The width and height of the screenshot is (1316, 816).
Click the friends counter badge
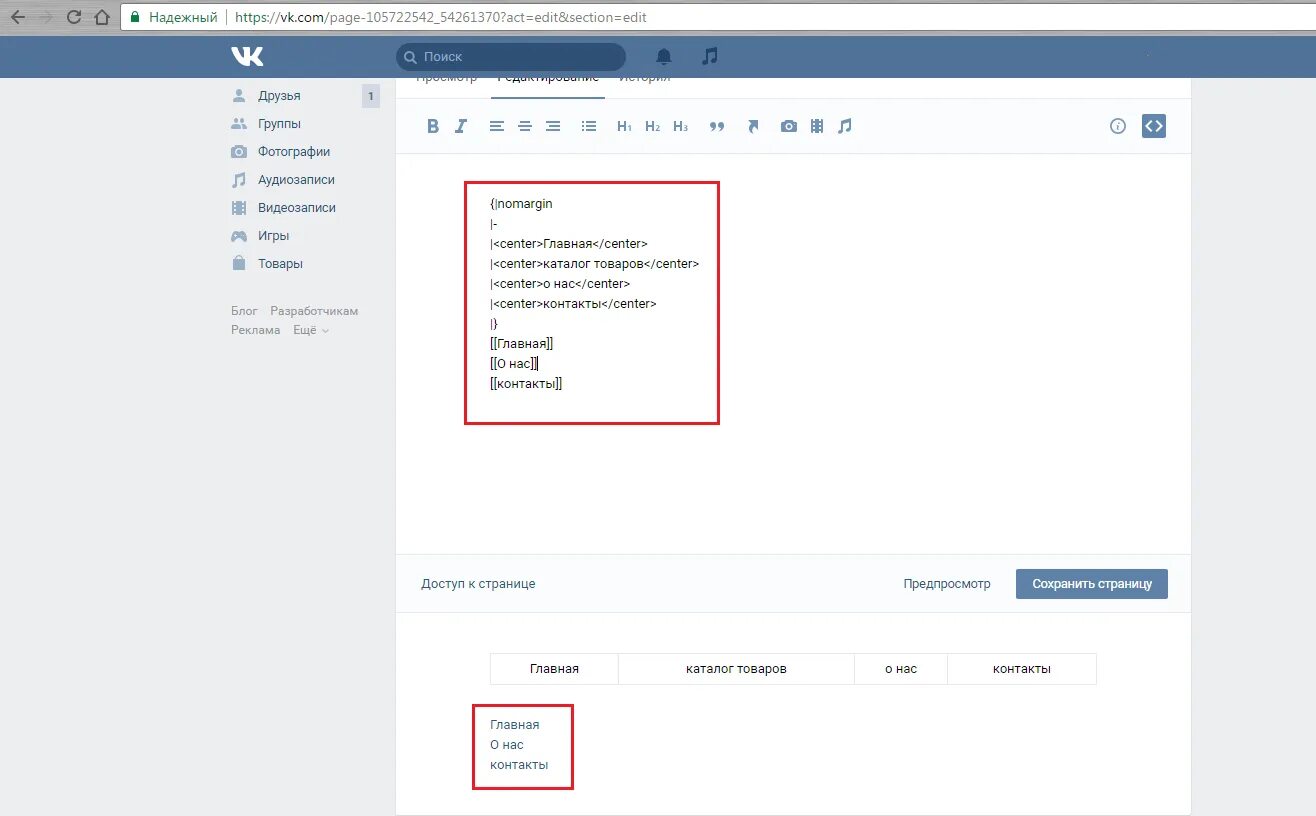point(371,96)
